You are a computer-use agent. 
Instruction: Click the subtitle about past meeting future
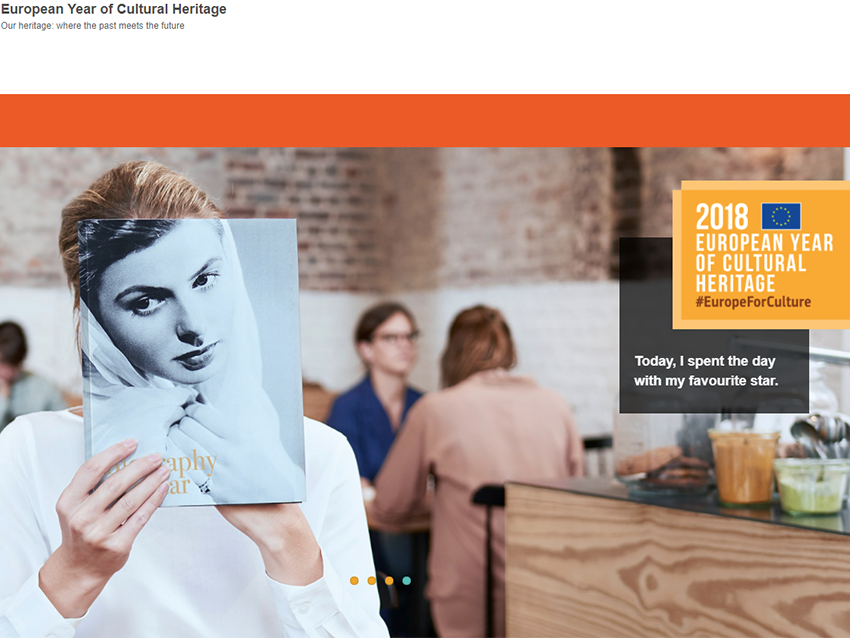click(93, 25)
